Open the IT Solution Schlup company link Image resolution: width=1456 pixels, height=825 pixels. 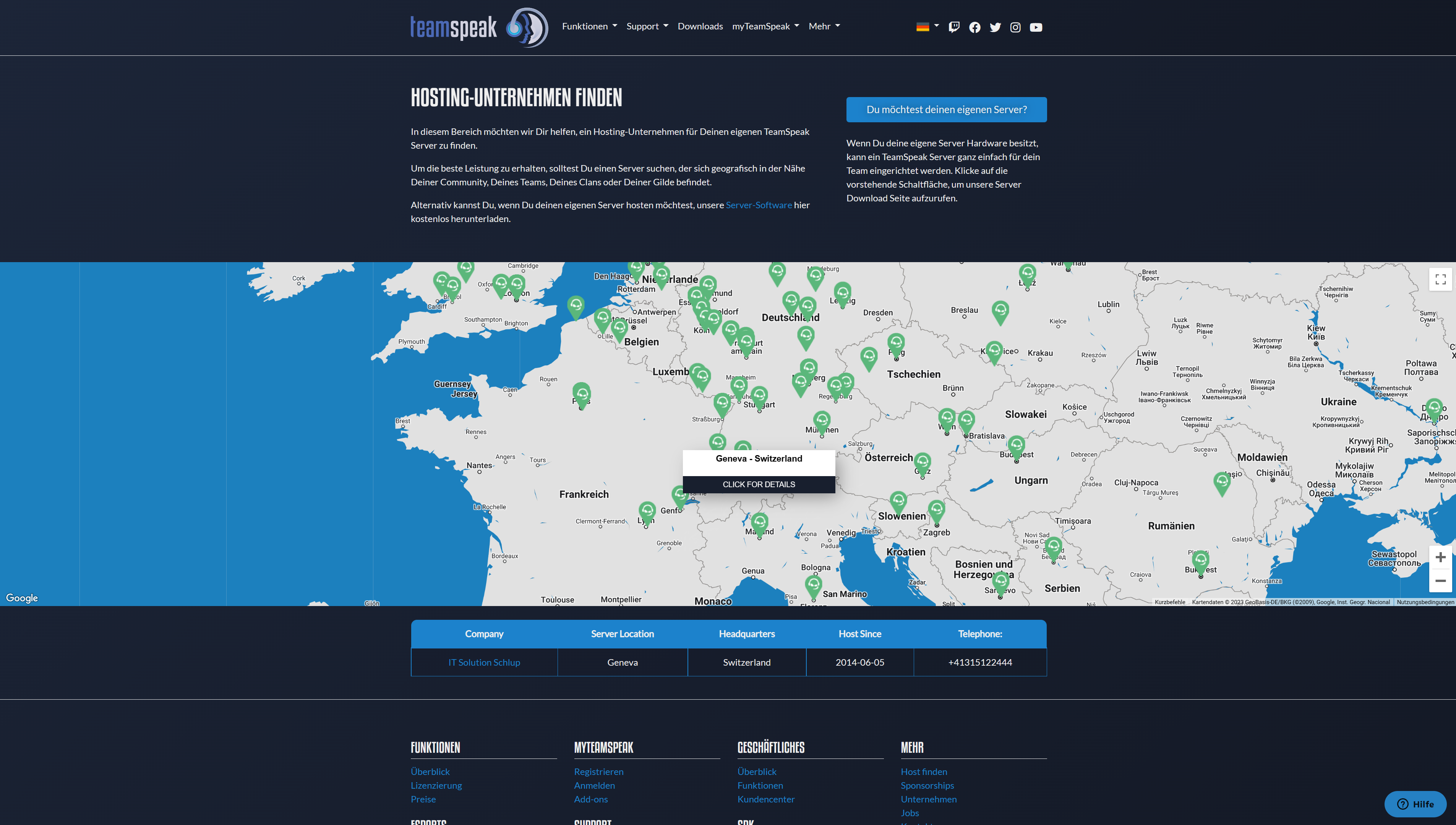coord(484,662)
